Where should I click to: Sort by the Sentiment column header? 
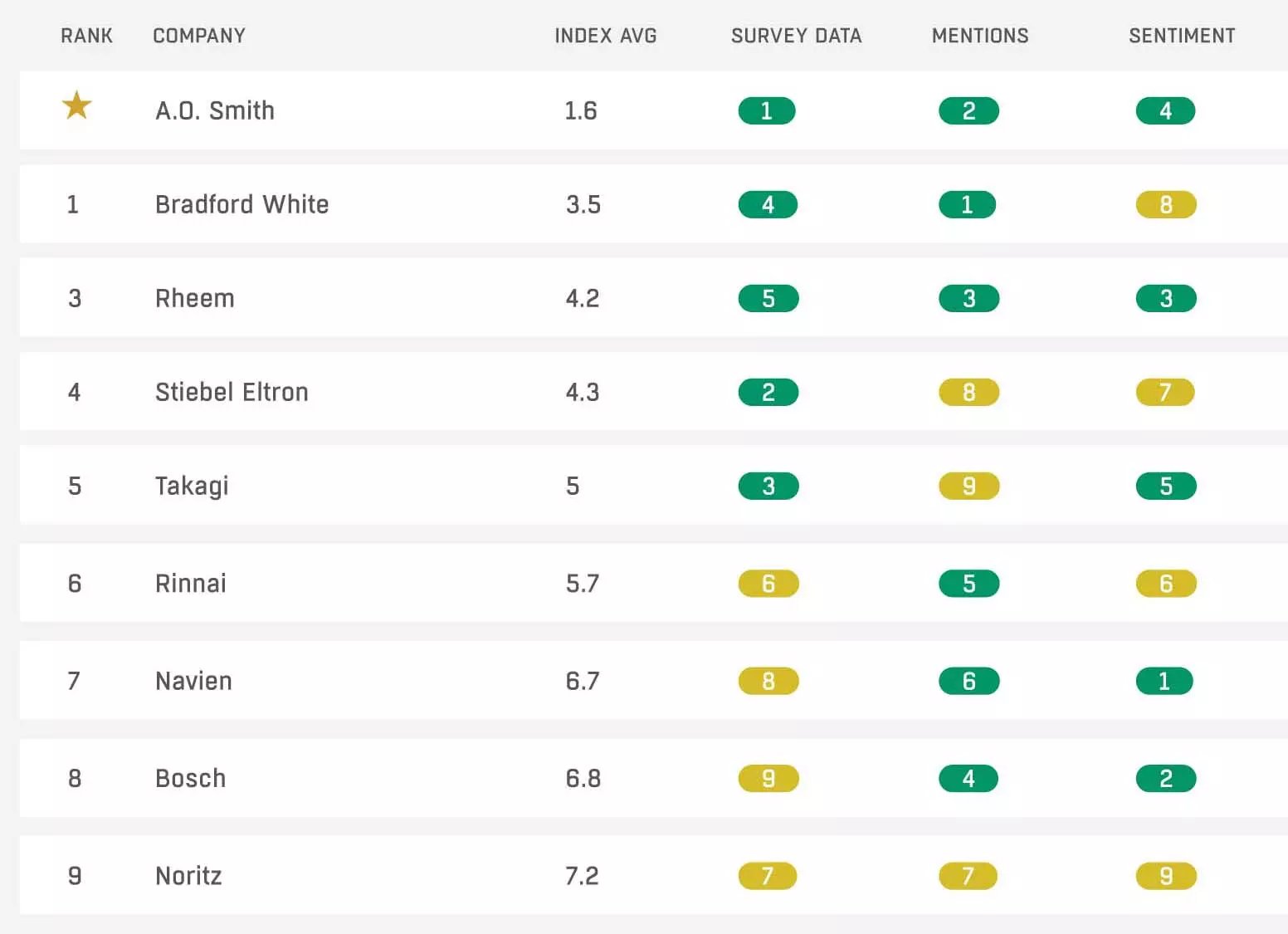[1182, 36]
